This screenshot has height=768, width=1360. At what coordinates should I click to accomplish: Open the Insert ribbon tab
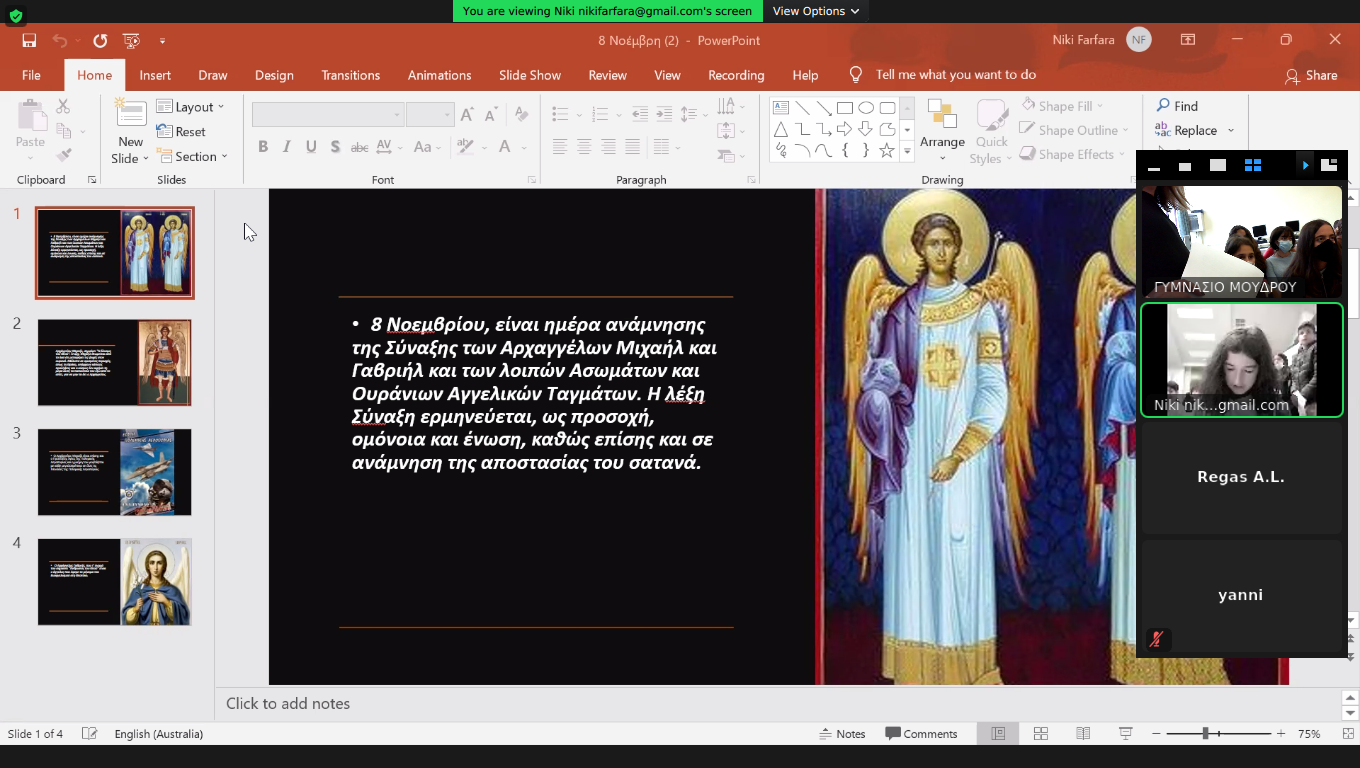(x=155, y=75)
